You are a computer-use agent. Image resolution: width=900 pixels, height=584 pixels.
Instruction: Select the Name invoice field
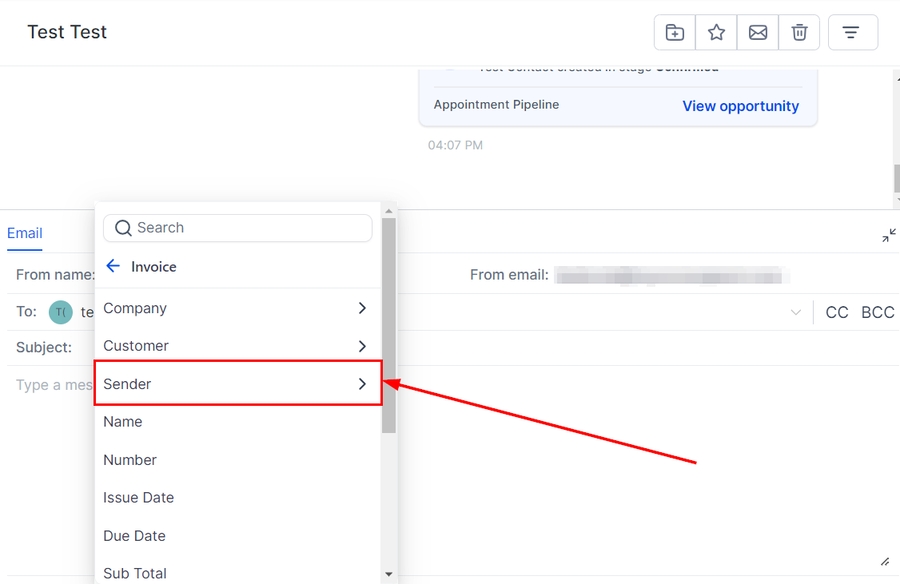coord(123,422)
